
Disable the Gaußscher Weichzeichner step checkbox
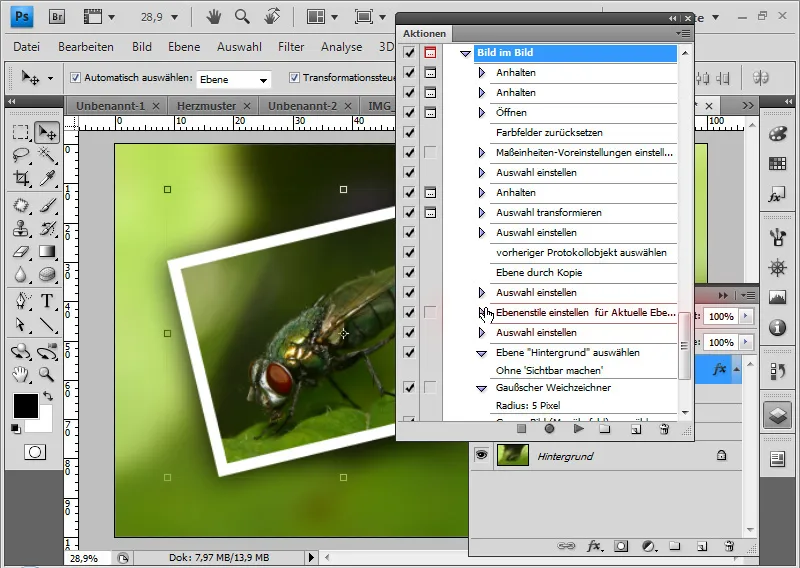409,387
